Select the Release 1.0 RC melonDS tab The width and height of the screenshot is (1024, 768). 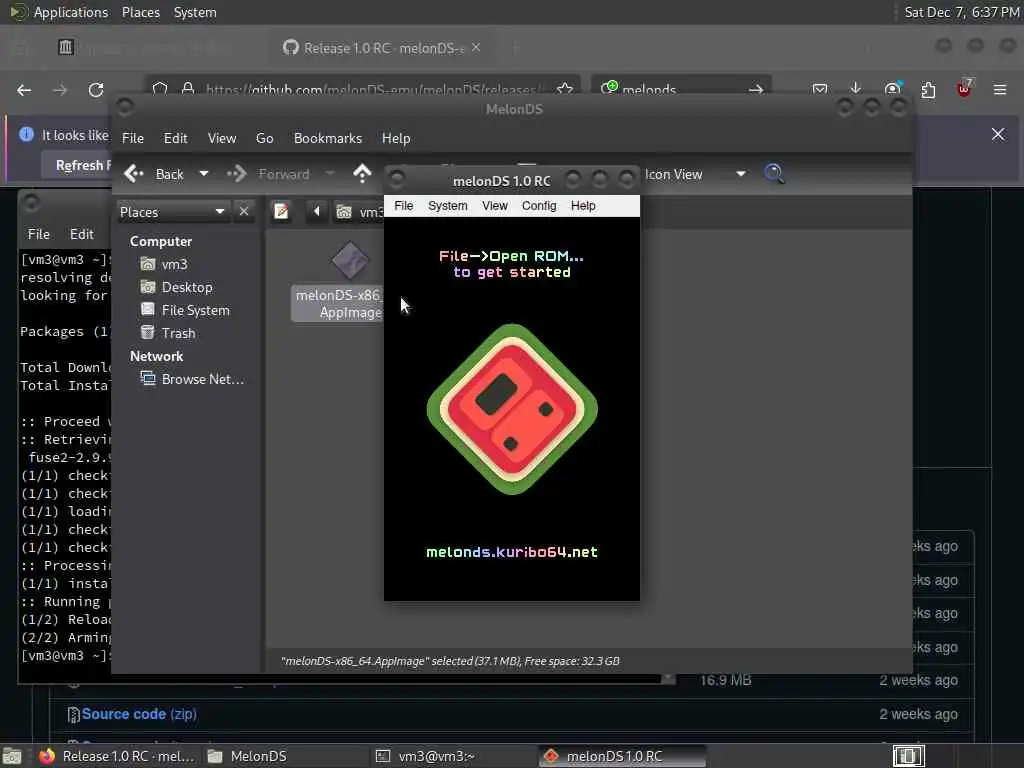pyautogui.click(x=382, y=48)
